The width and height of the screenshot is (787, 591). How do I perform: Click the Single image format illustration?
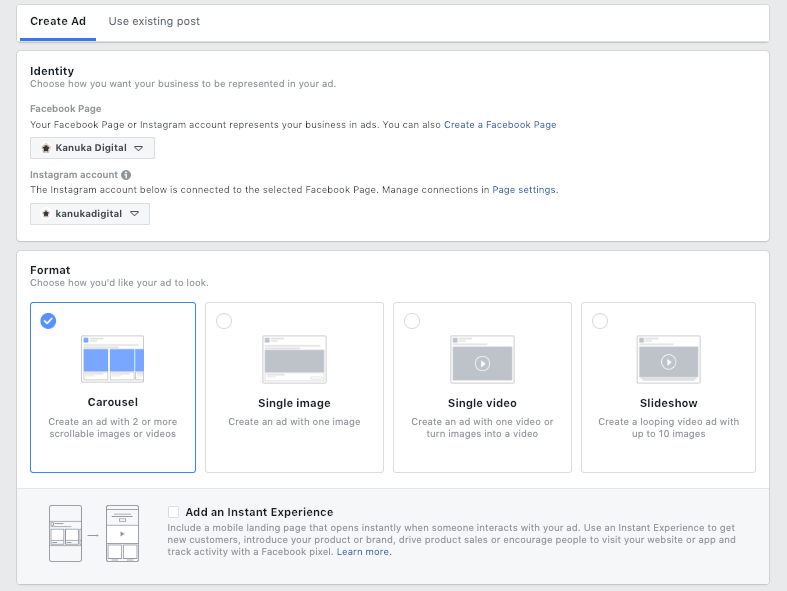click(295, 360)
